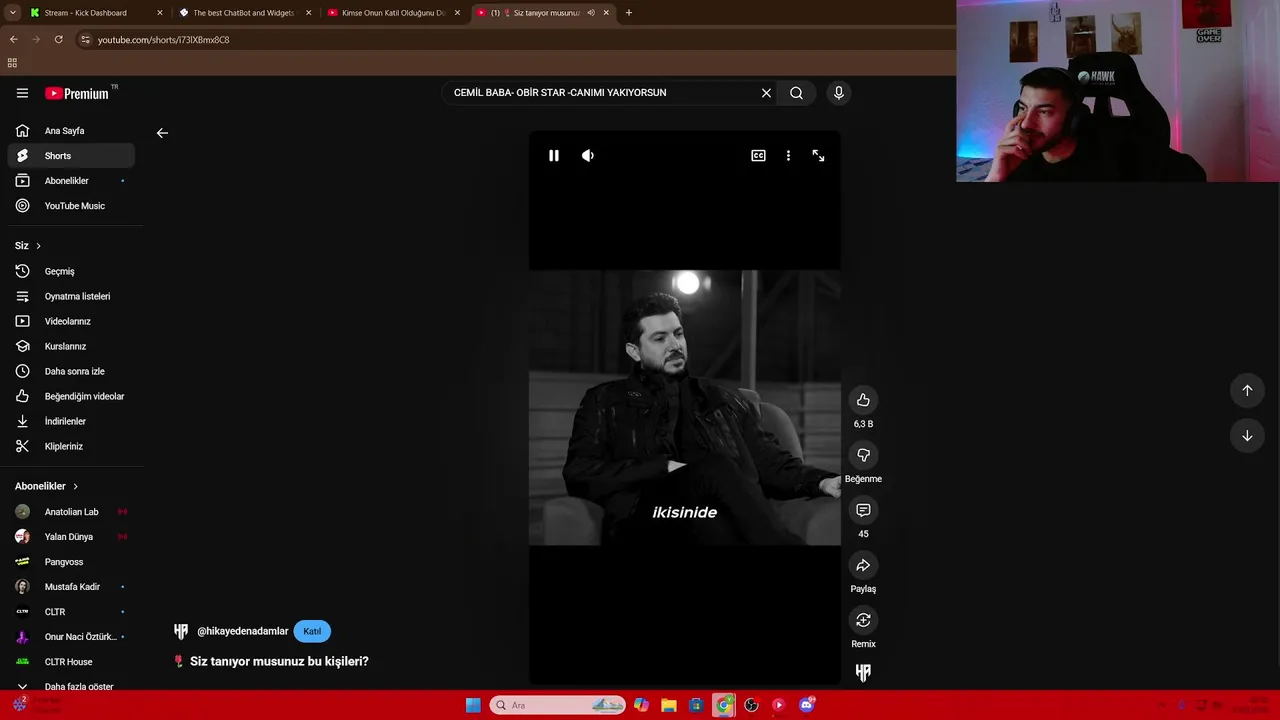
Task: Go to previous Short with up arrow
Action: click(1247, 390)
